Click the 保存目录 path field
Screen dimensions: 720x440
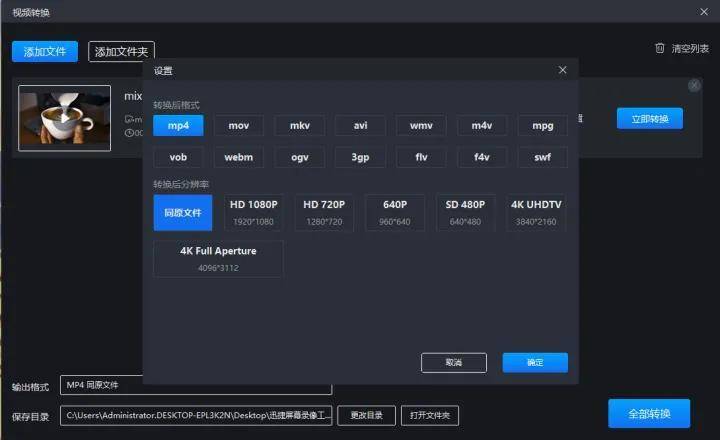(196, 415)
